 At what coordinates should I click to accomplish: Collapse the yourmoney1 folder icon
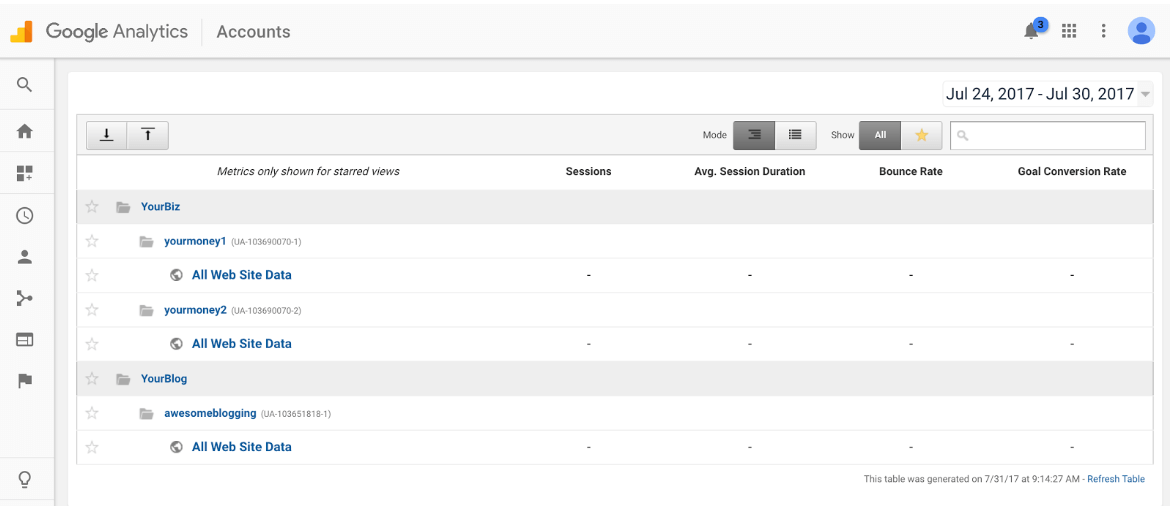pos(147,242)
